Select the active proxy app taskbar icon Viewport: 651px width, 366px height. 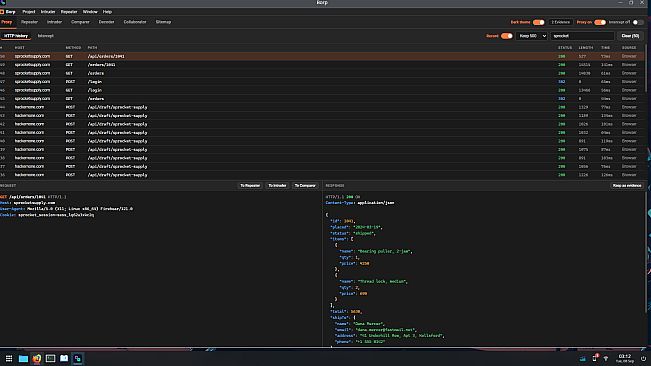[78, 358]
